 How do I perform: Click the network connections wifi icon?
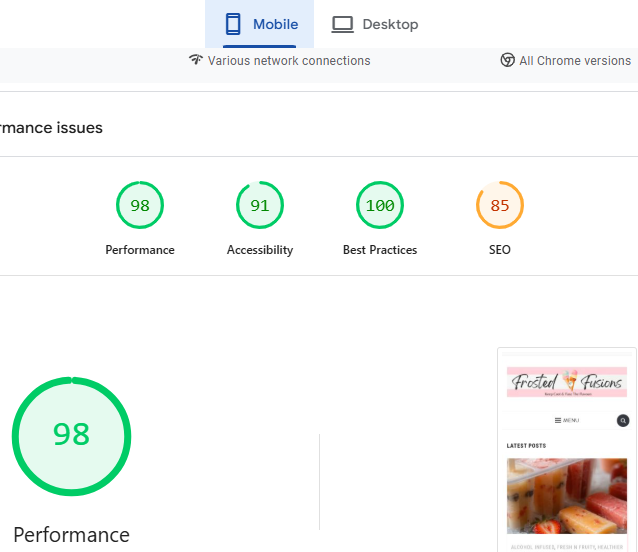(x=196, y=60)
